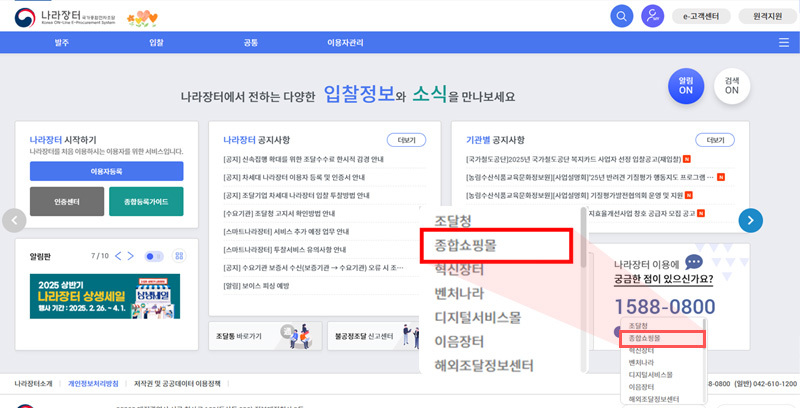
Task: Open 국가철도공단 복지카드 사업자 선정 입찰공고
Action: pos(575,160)
